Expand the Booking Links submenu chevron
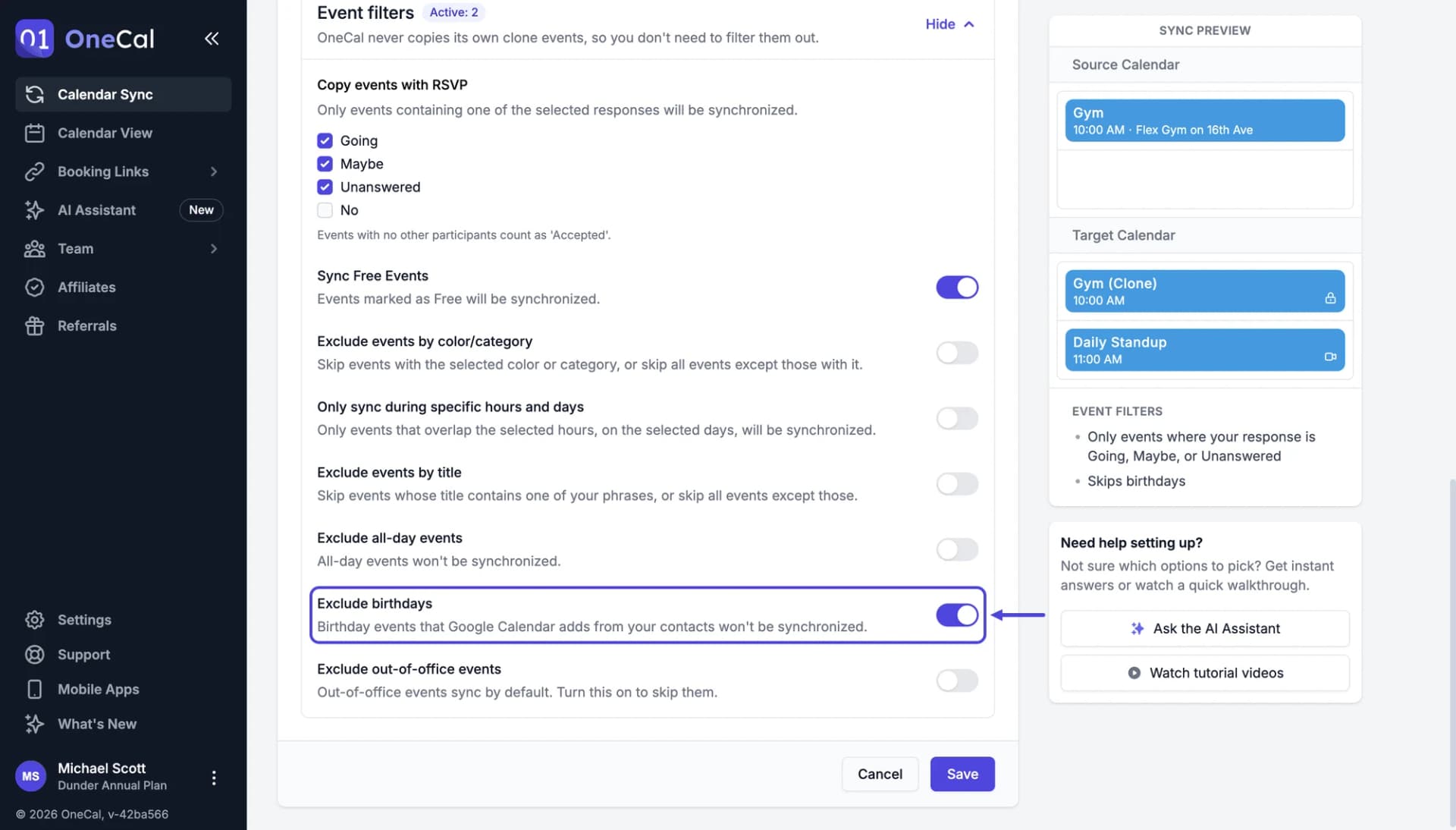The height and width of the screenshot is (830, 1456). [214, 171]
